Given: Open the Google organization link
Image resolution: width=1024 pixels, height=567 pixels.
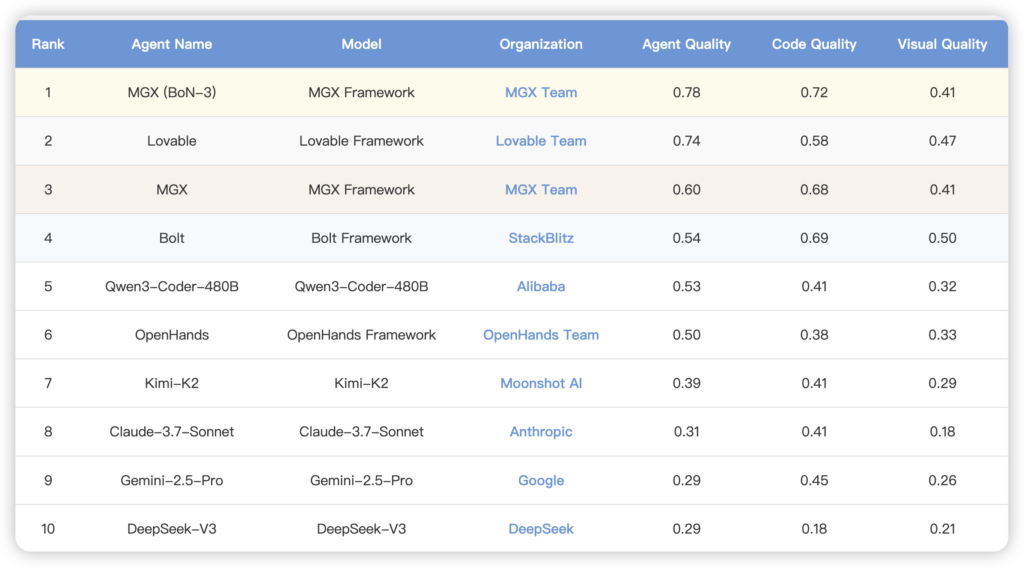Looking at the screenshot, I should (541, 480).
